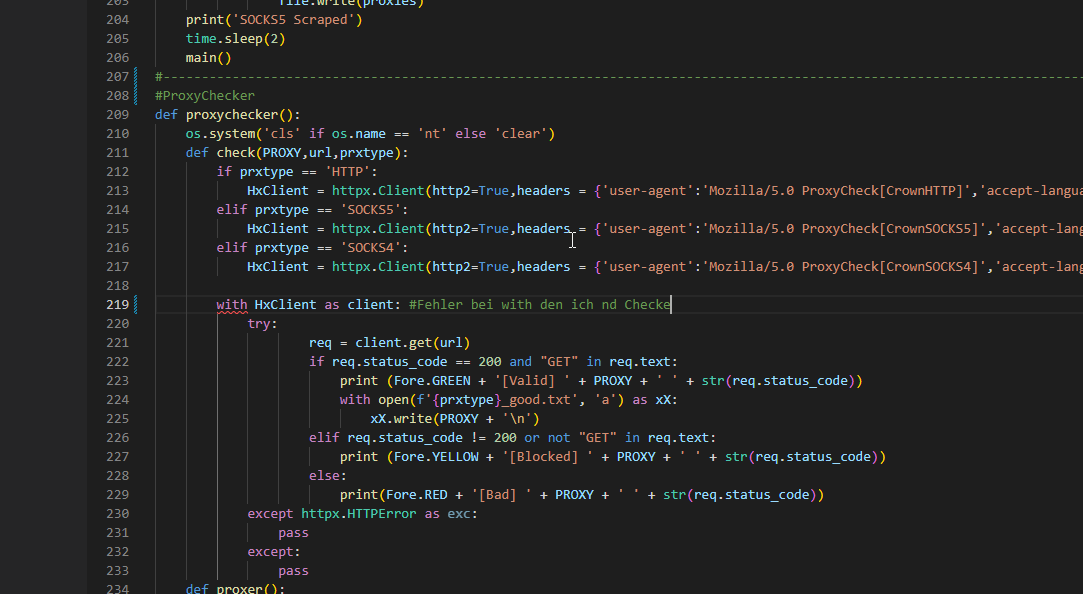Screen dimensions: 1083x594
Task: Click httpx.HTTPError in the except clause
Action: pos(359,514)
